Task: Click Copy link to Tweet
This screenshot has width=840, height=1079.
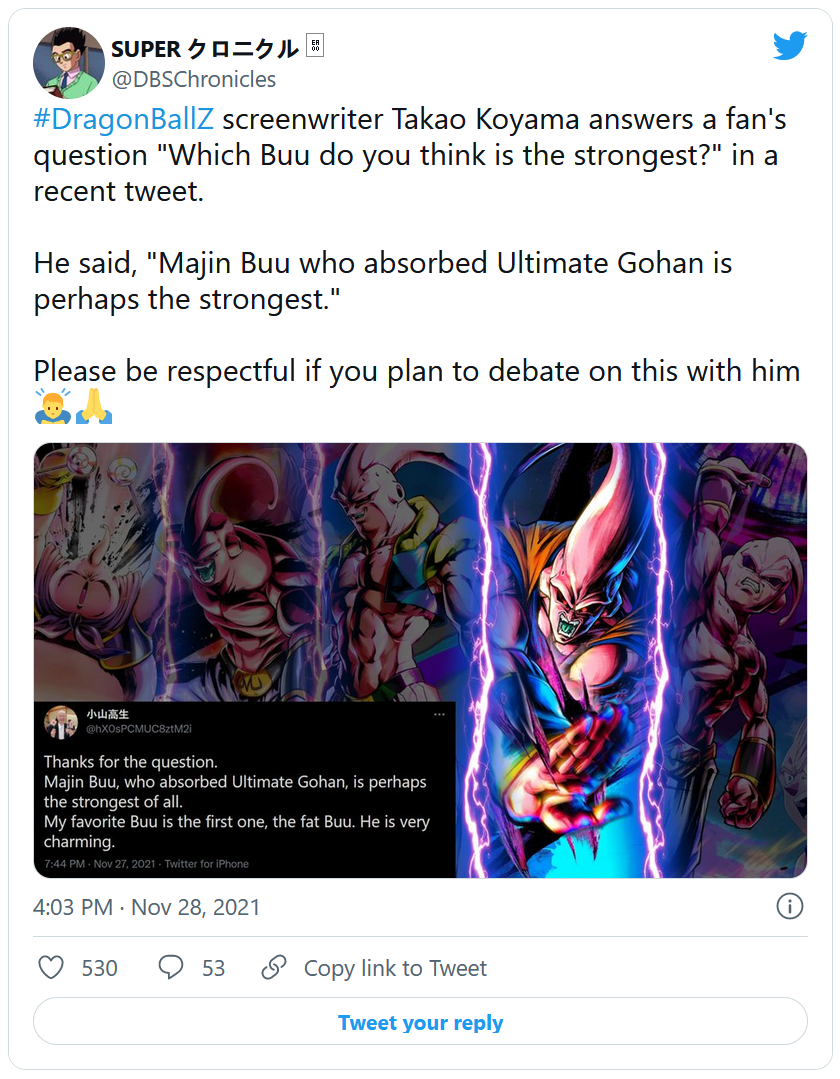Action: point(395,968)
